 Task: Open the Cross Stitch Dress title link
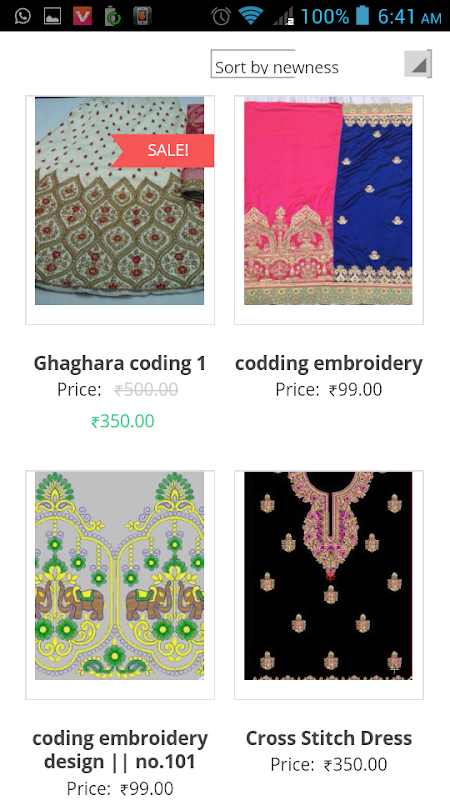pyautogui.click(x=329, y=738)
